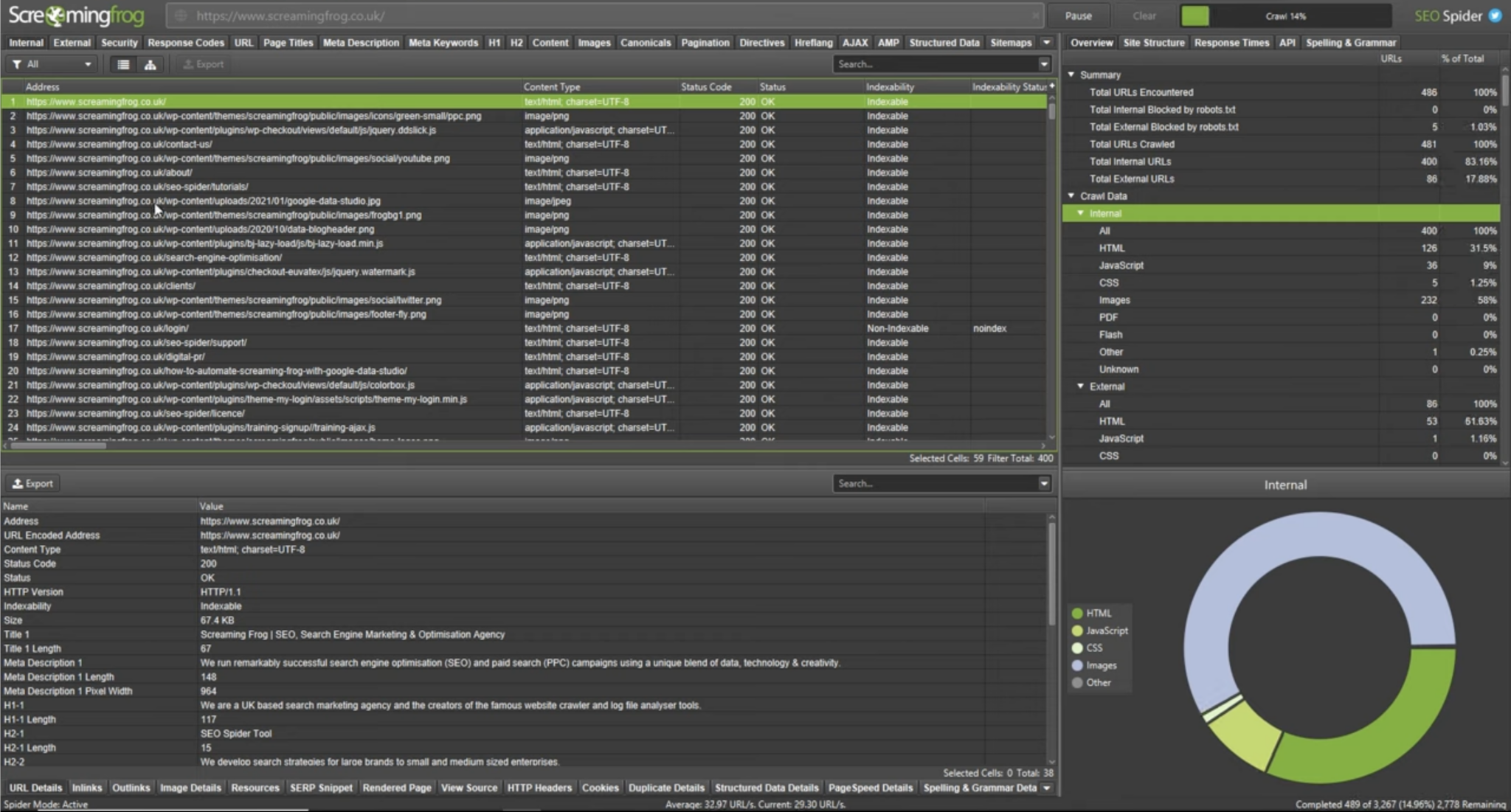Click the Clear button
Viewport: 1511px width, 812px height.
[x=1144, y=15]
